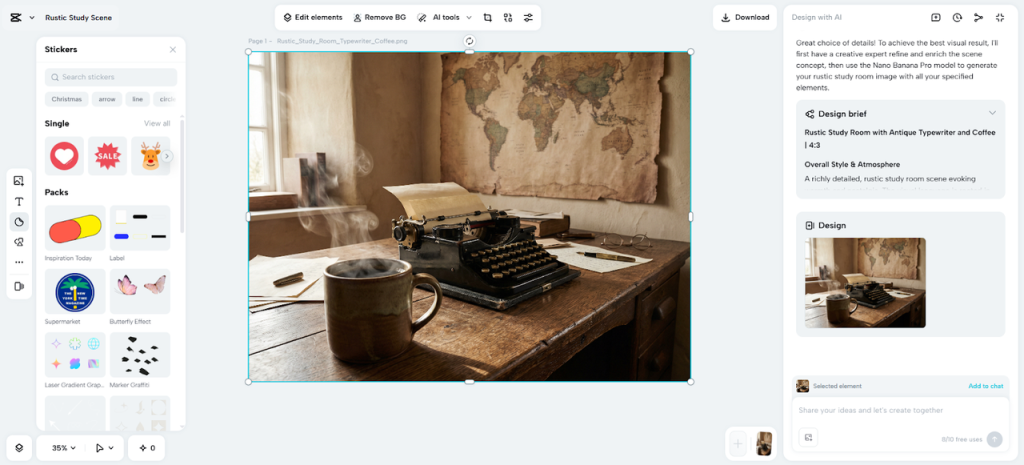Select the Text tool in left sidebar
1024x465 pixels.
pyautogui.click(x=19, y=201)
